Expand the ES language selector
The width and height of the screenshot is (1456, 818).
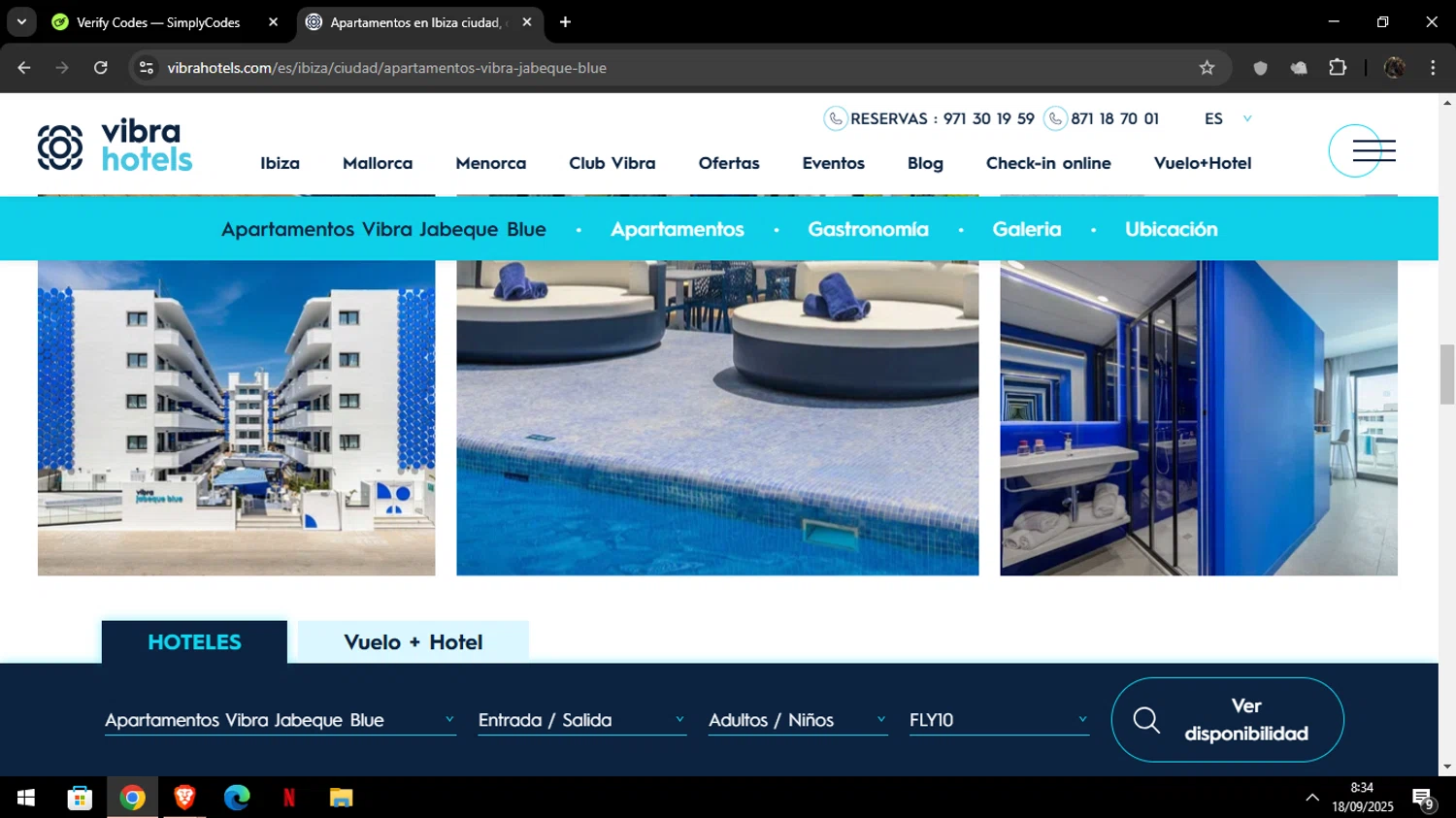pos(1228,118)
